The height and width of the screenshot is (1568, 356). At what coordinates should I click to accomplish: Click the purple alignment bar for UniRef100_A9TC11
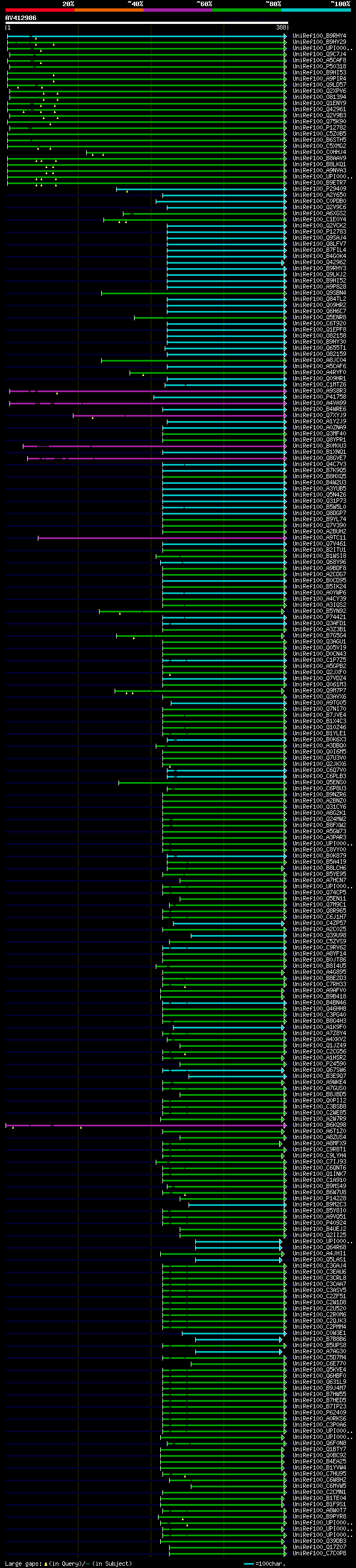pos(162,537)
